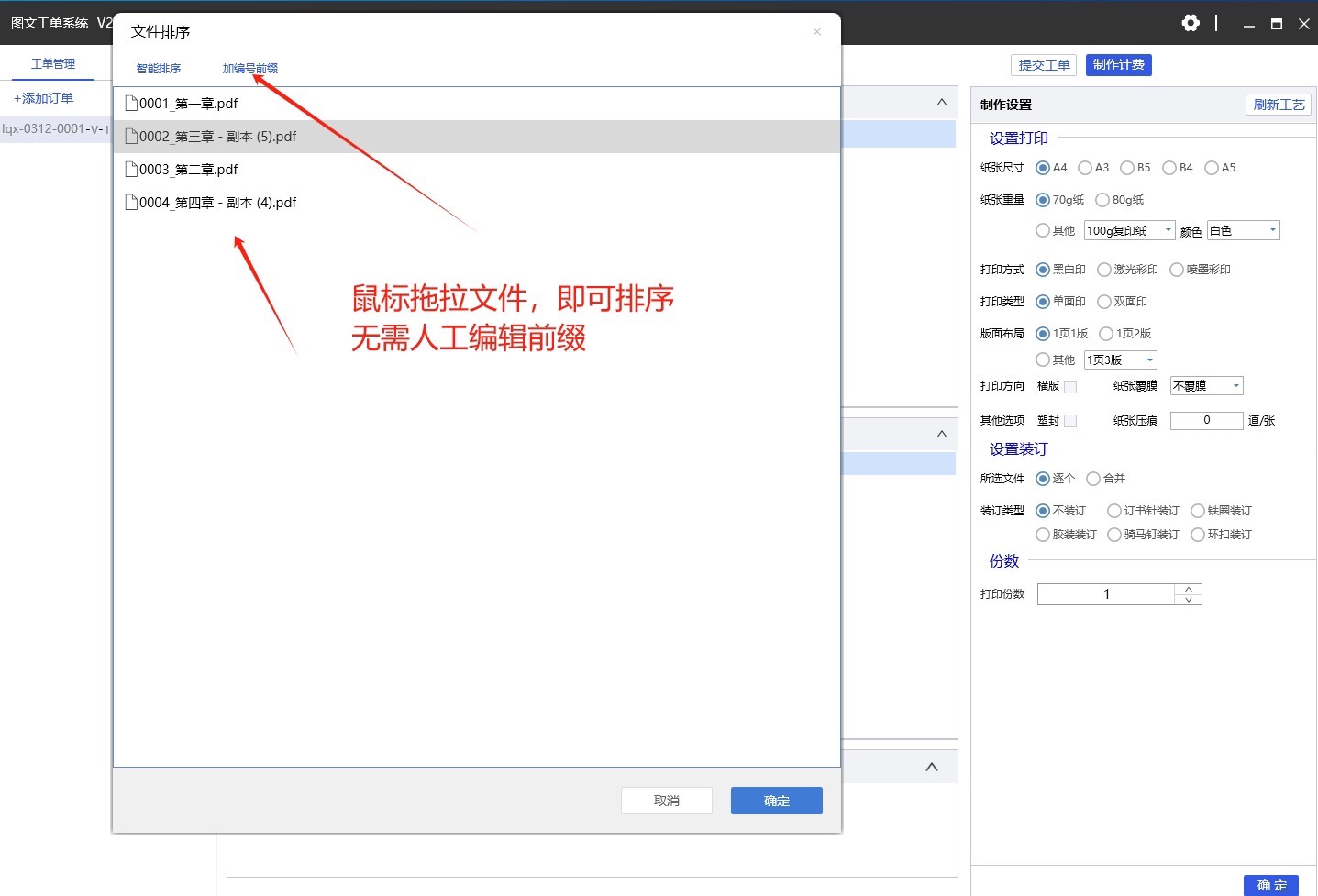Tick the 塑封 checkbox

1070,421
